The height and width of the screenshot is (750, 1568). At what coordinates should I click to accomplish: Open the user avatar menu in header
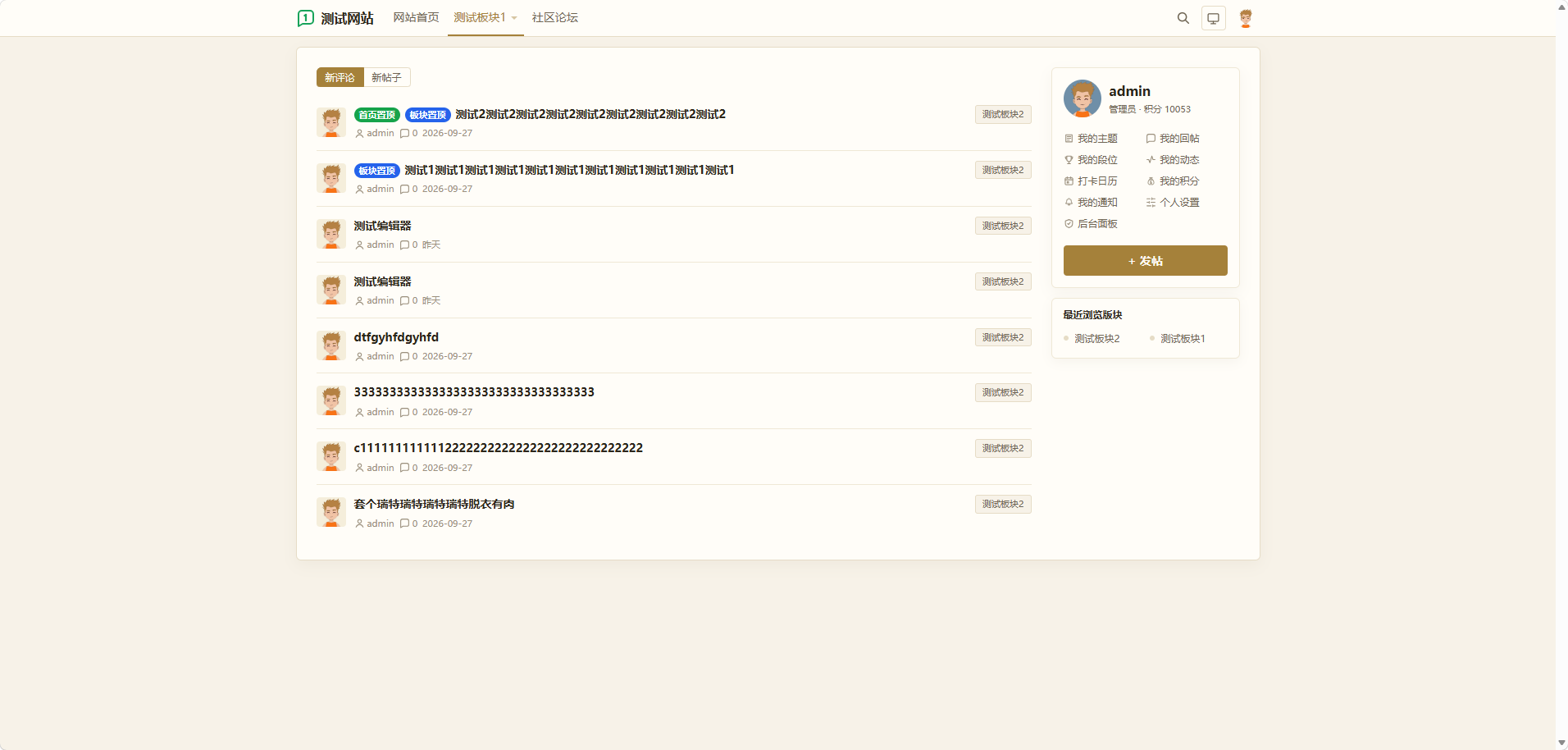(x=1246, y=18)
